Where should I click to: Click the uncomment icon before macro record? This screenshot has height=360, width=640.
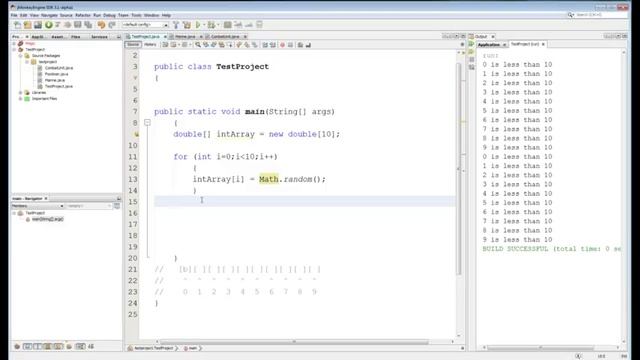273,44
